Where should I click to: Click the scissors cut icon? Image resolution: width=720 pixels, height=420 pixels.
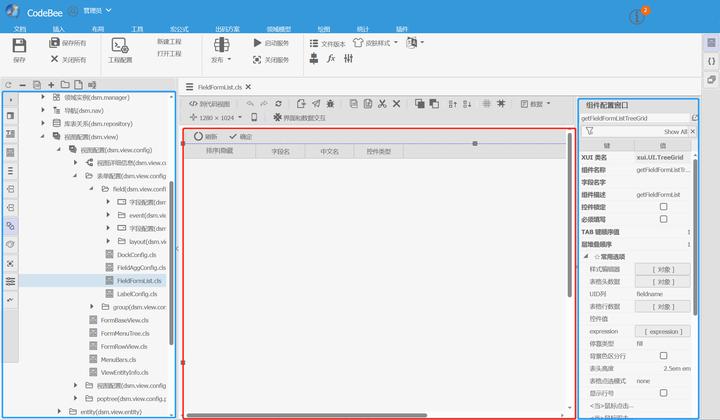380,103
